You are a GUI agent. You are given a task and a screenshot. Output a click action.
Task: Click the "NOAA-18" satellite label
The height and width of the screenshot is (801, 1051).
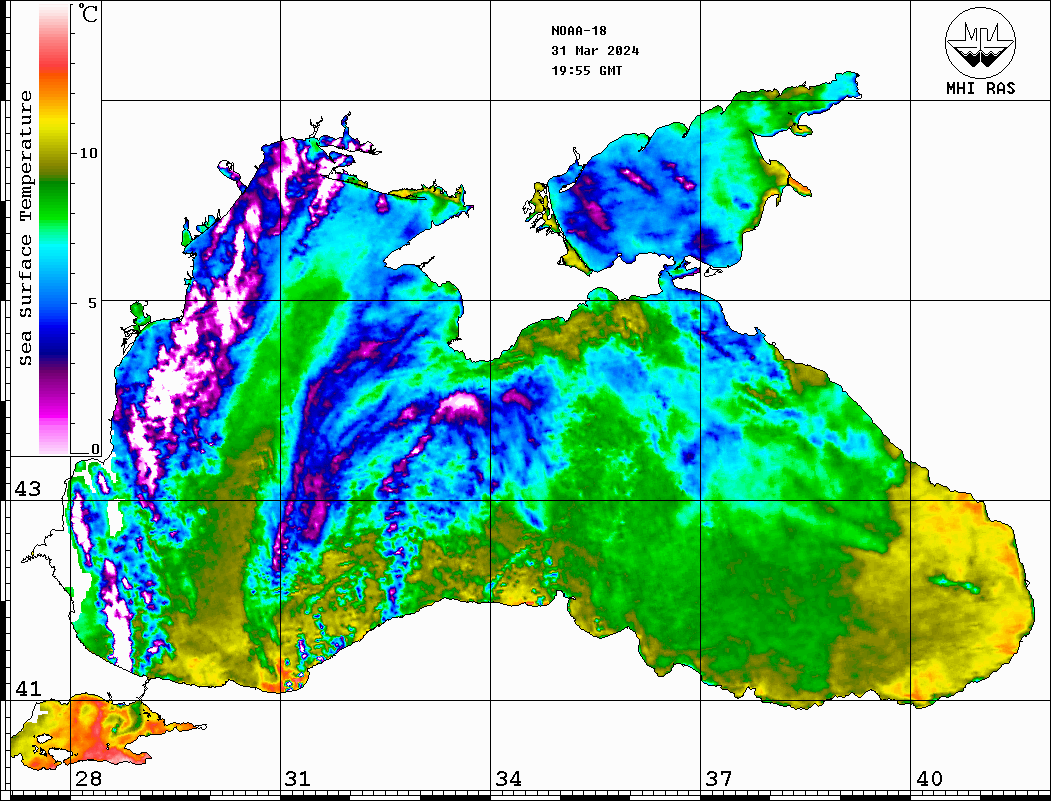click(x=579, y=31)
